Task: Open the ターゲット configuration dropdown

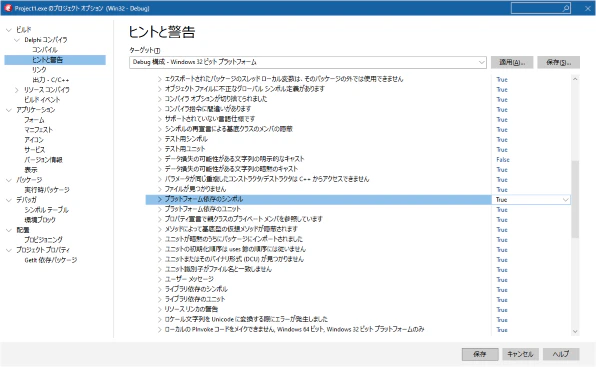Action: pyautogui.click(x=482, y=62)
